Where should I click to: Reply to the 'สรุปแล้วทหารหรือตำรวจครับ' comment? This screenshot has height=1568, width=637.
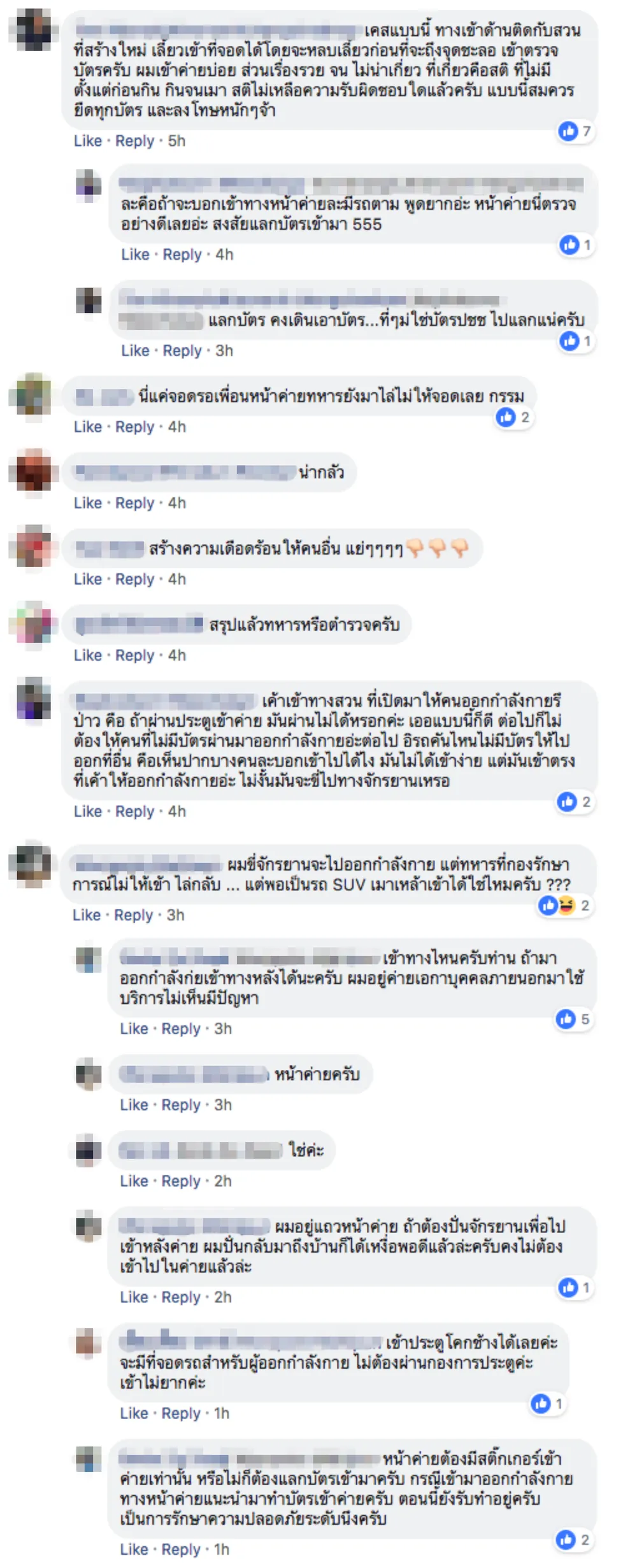click(x=135, y=655)
